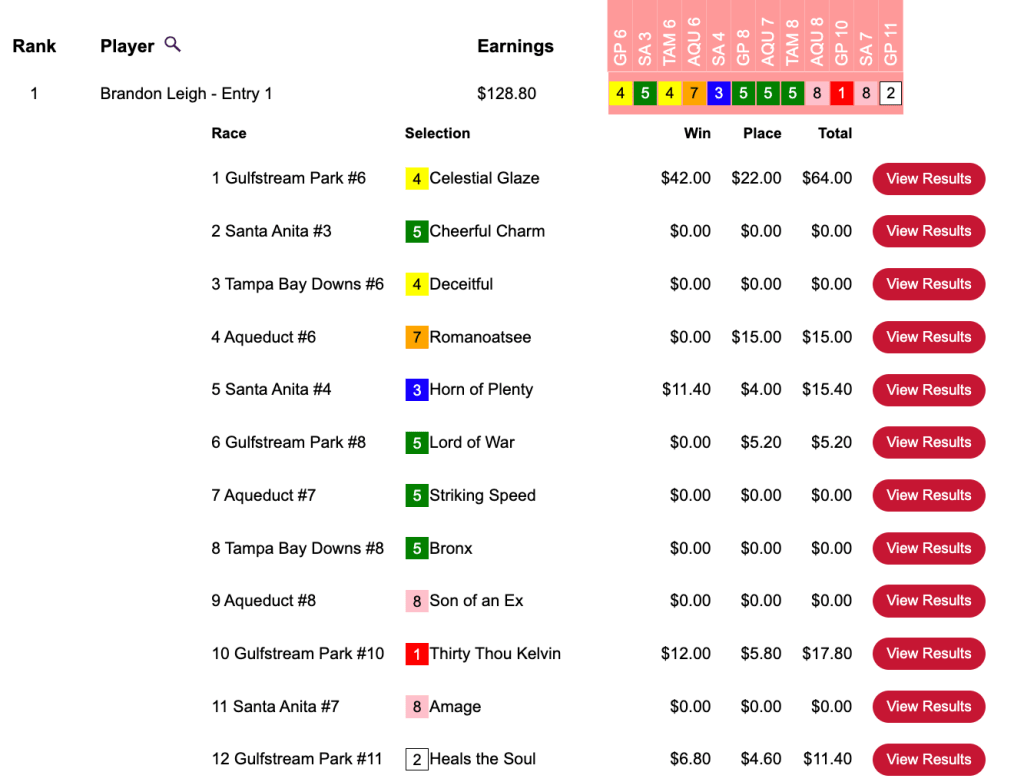Screen dimensions: 1024x782
Task: Select player name Brandon Leigh - Entry 1
Action: (x=186, y=94)
